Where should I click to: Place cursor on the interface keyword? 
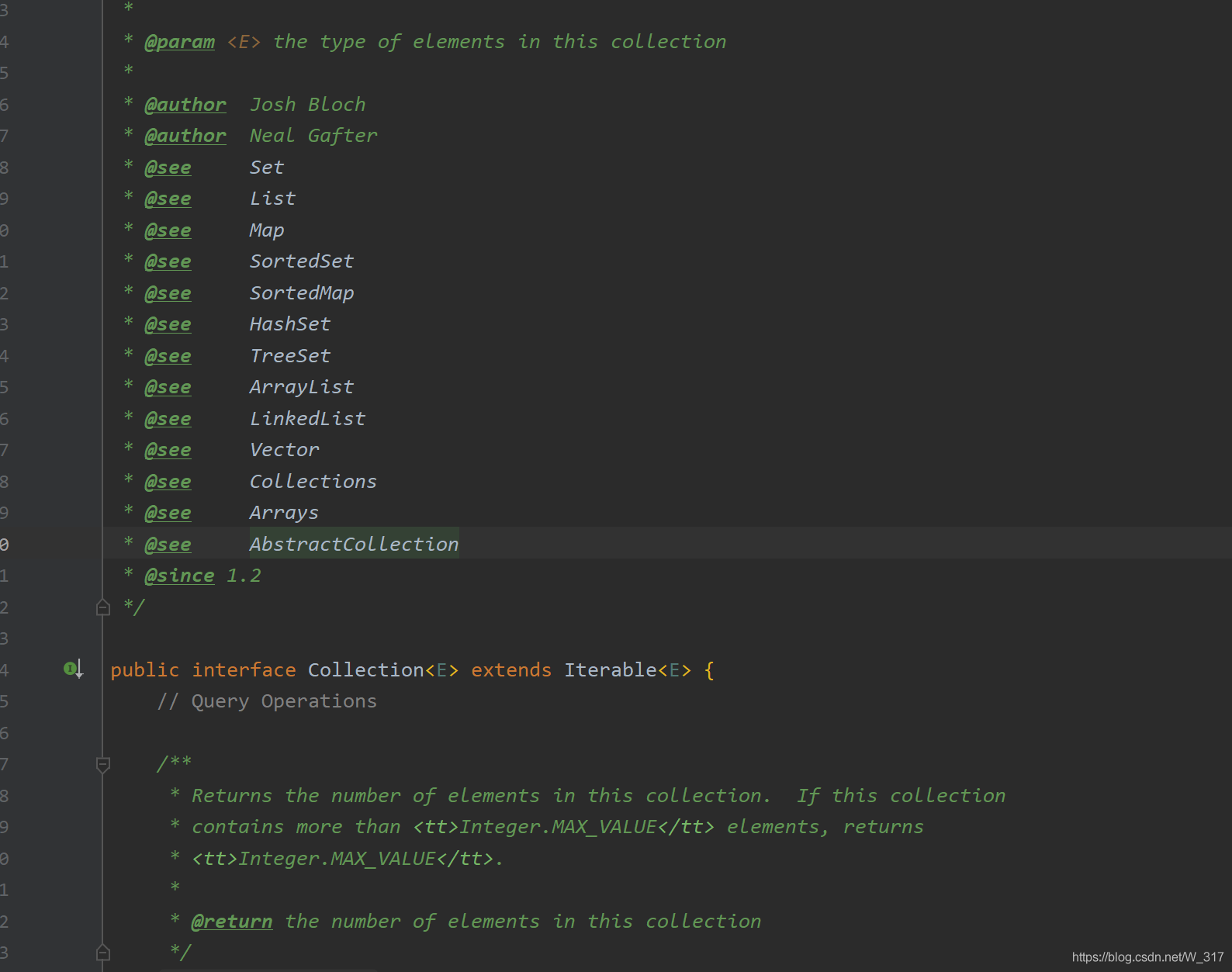pyautogui.click(x=244, y=670)
